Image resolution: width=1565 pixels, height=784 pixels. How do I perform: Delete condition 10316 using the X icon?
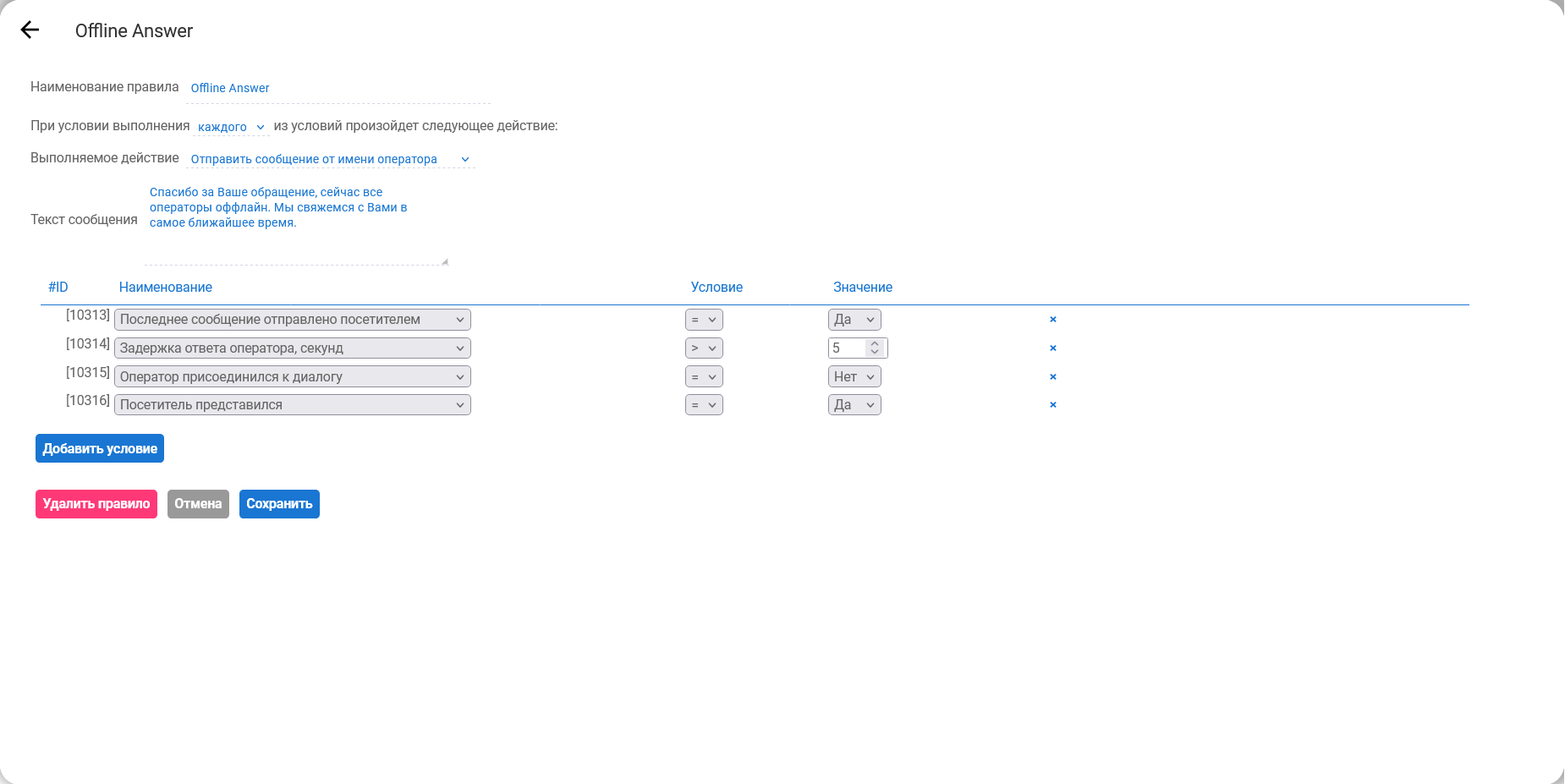coord(1053,405)
